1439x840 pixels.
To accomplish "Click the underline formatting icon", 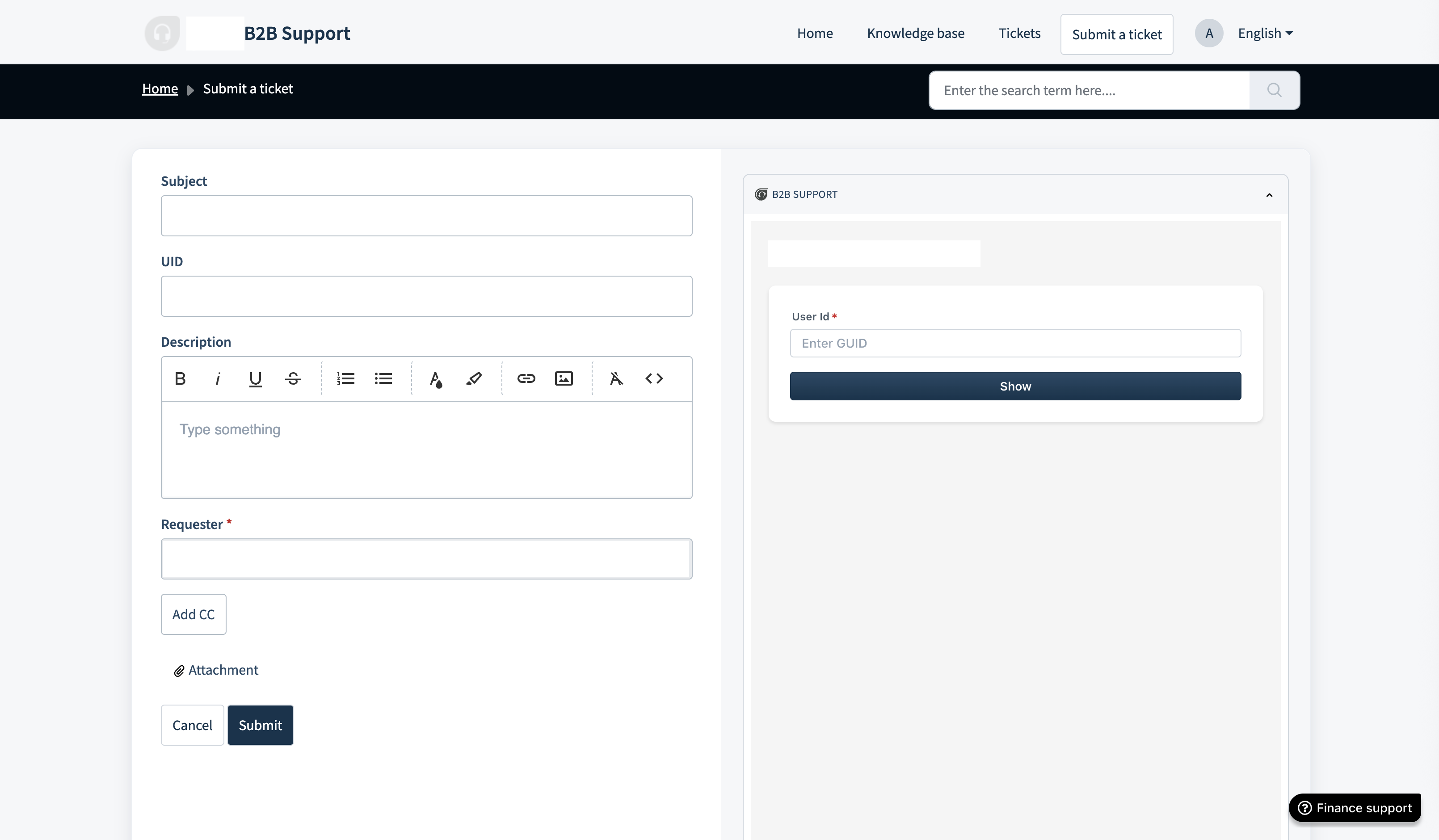I will click(255, 378).
